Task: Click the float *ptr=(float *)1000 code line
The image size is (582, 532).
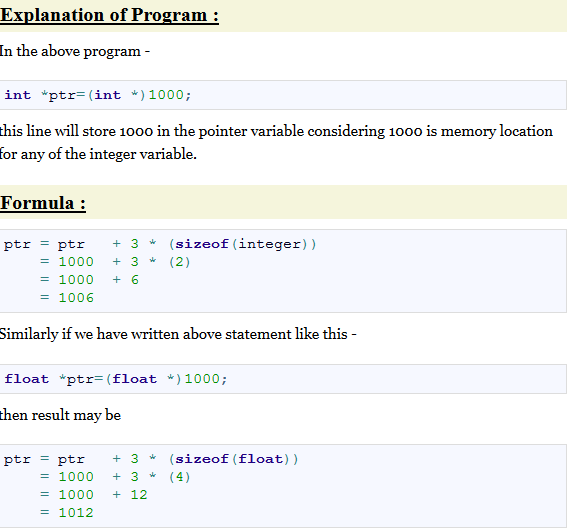Action: (x=115, y=379)
